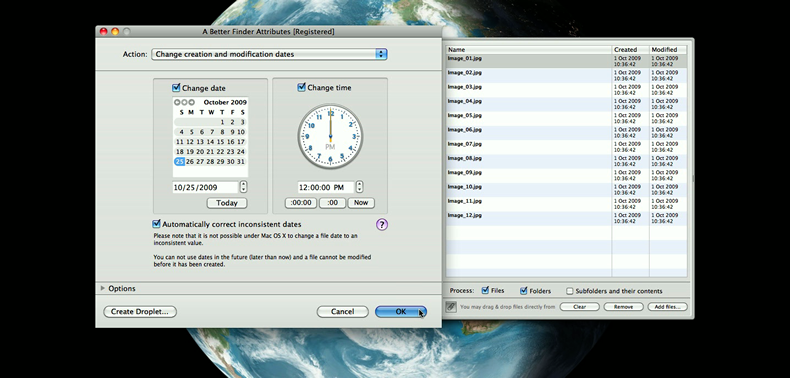Sort by the Modified column header
Image resolution: width=790 pixels, height=378 pixels.
668,50
